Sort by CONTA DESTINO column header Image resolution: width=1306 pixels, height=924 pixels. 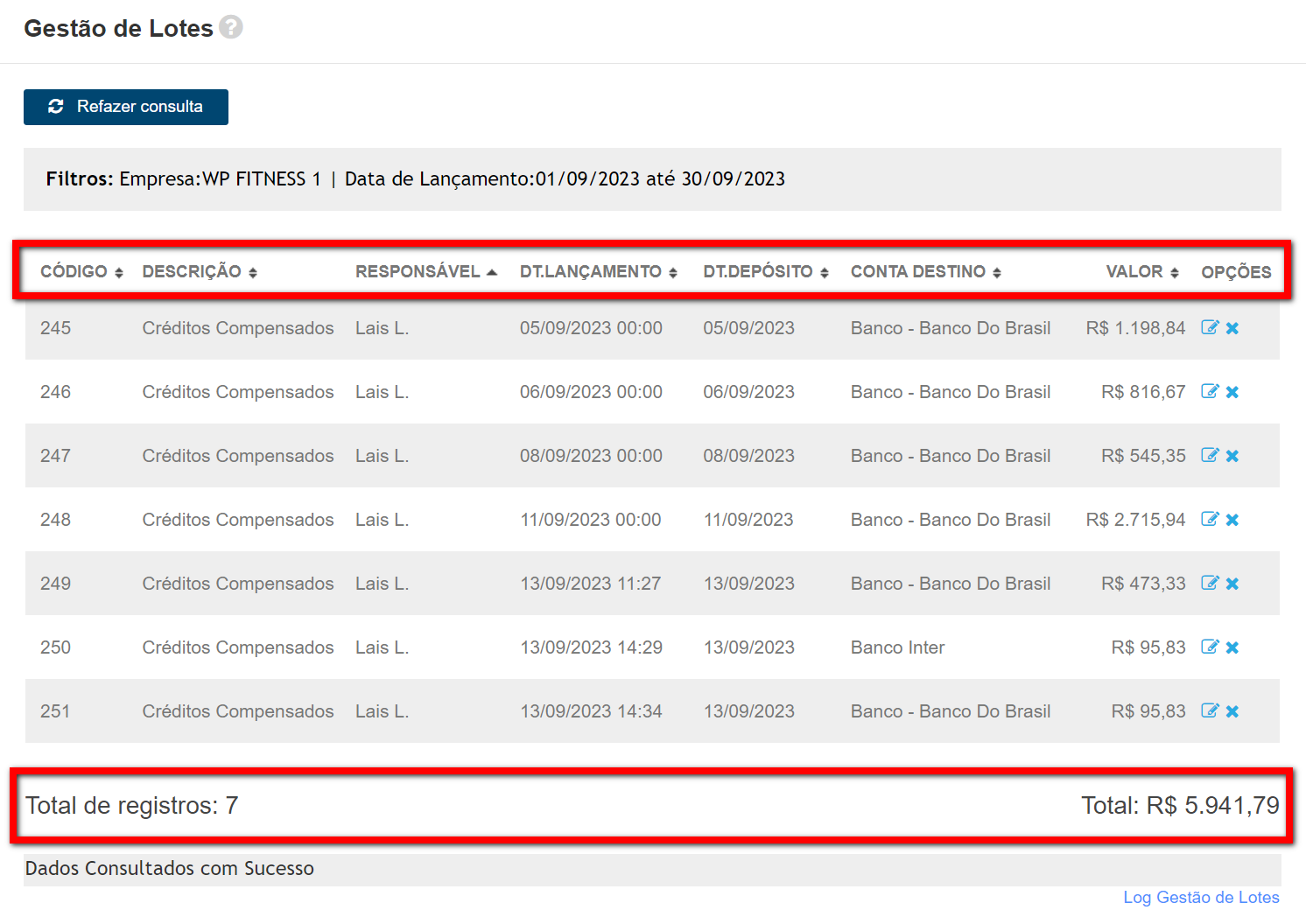tap(925, 272)
